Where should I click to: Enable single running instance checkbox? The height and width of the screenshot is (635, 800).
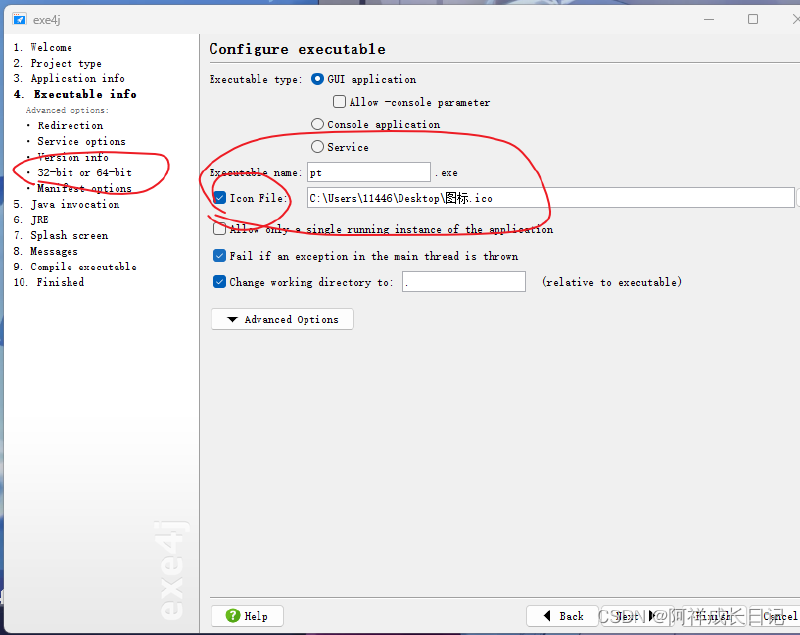pos(219,228)
